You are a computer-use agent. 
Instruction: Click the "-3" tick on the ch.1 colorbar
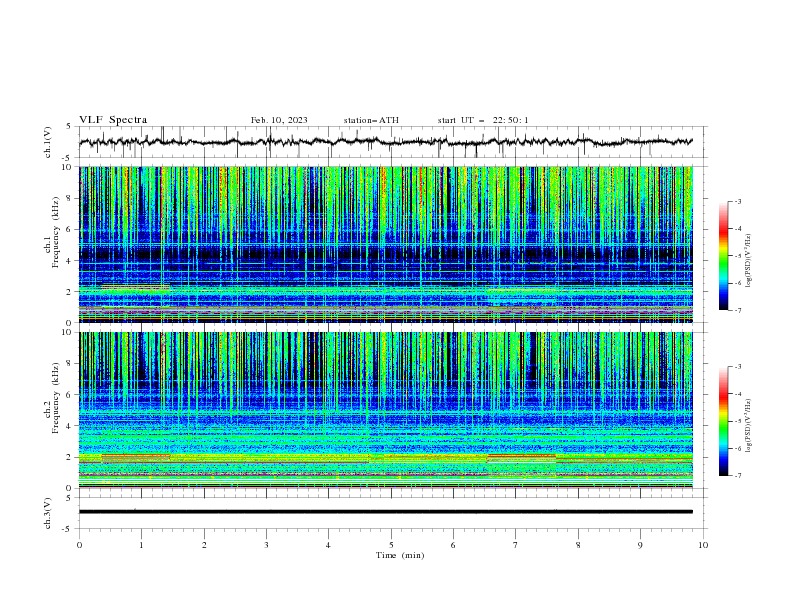pyautogui.click(x=738, y=201)
